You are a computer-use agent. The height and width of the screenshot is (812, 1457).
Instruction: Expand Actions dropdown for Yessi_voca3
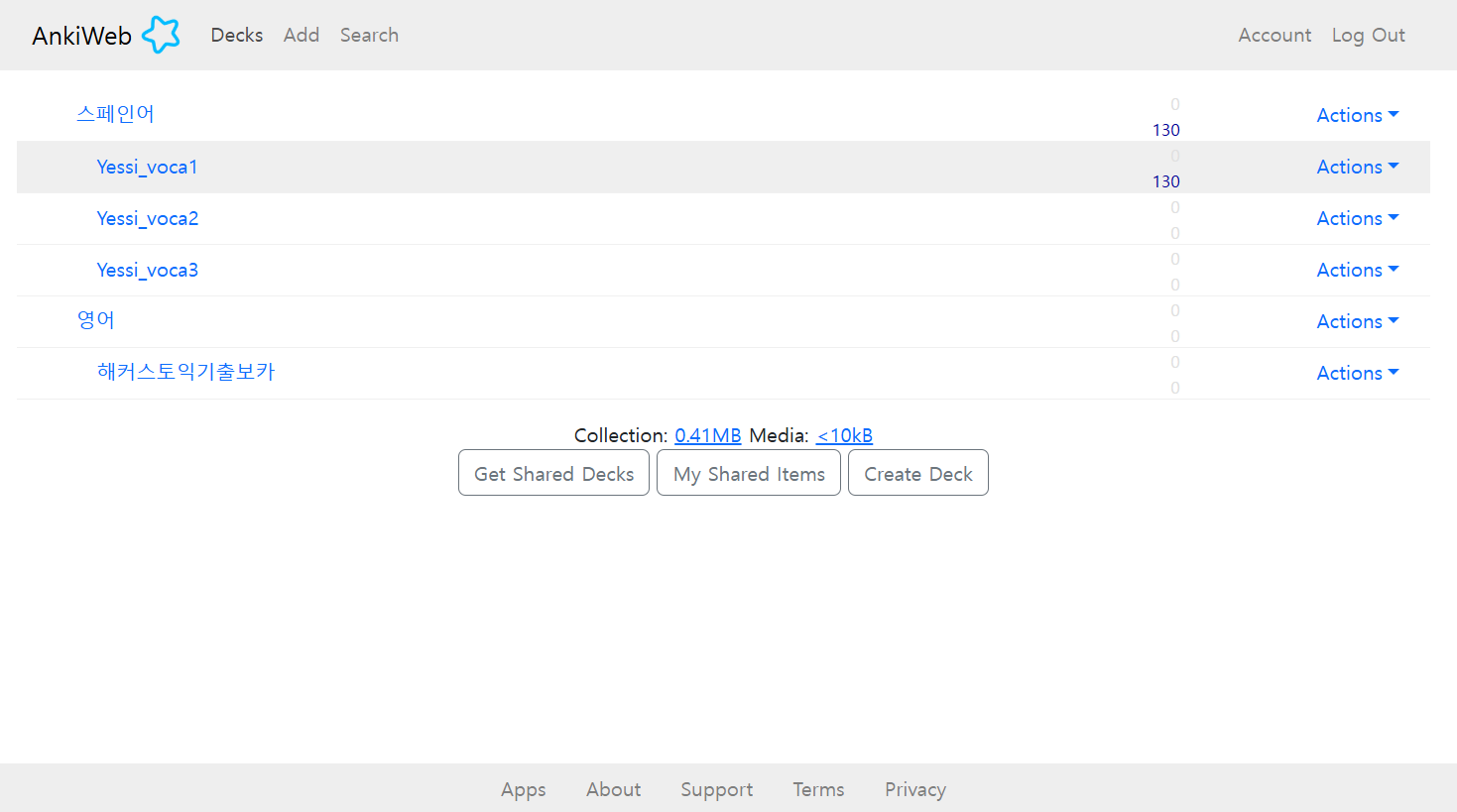tap(1358, 270)
